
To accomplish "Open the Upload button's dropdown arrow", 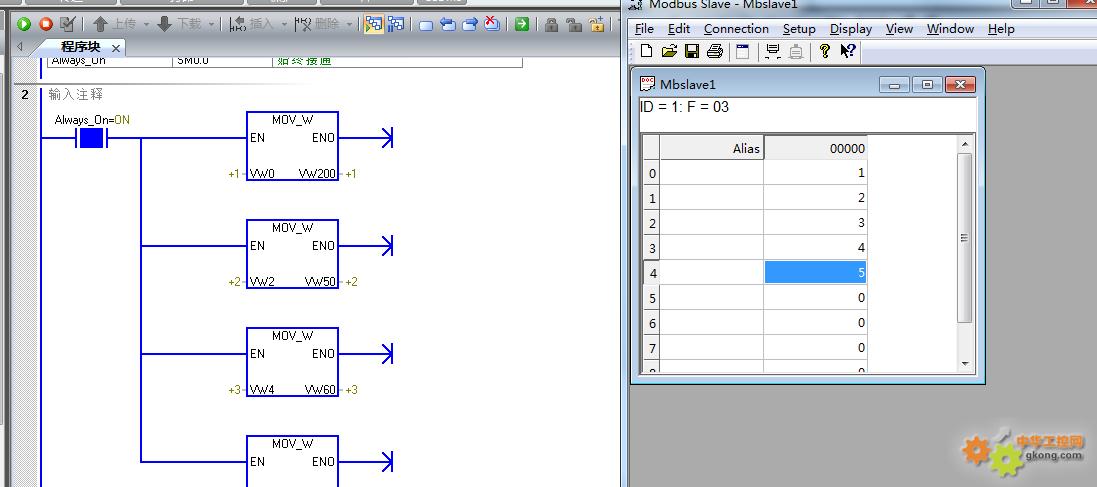I will (x=146, y=24).
